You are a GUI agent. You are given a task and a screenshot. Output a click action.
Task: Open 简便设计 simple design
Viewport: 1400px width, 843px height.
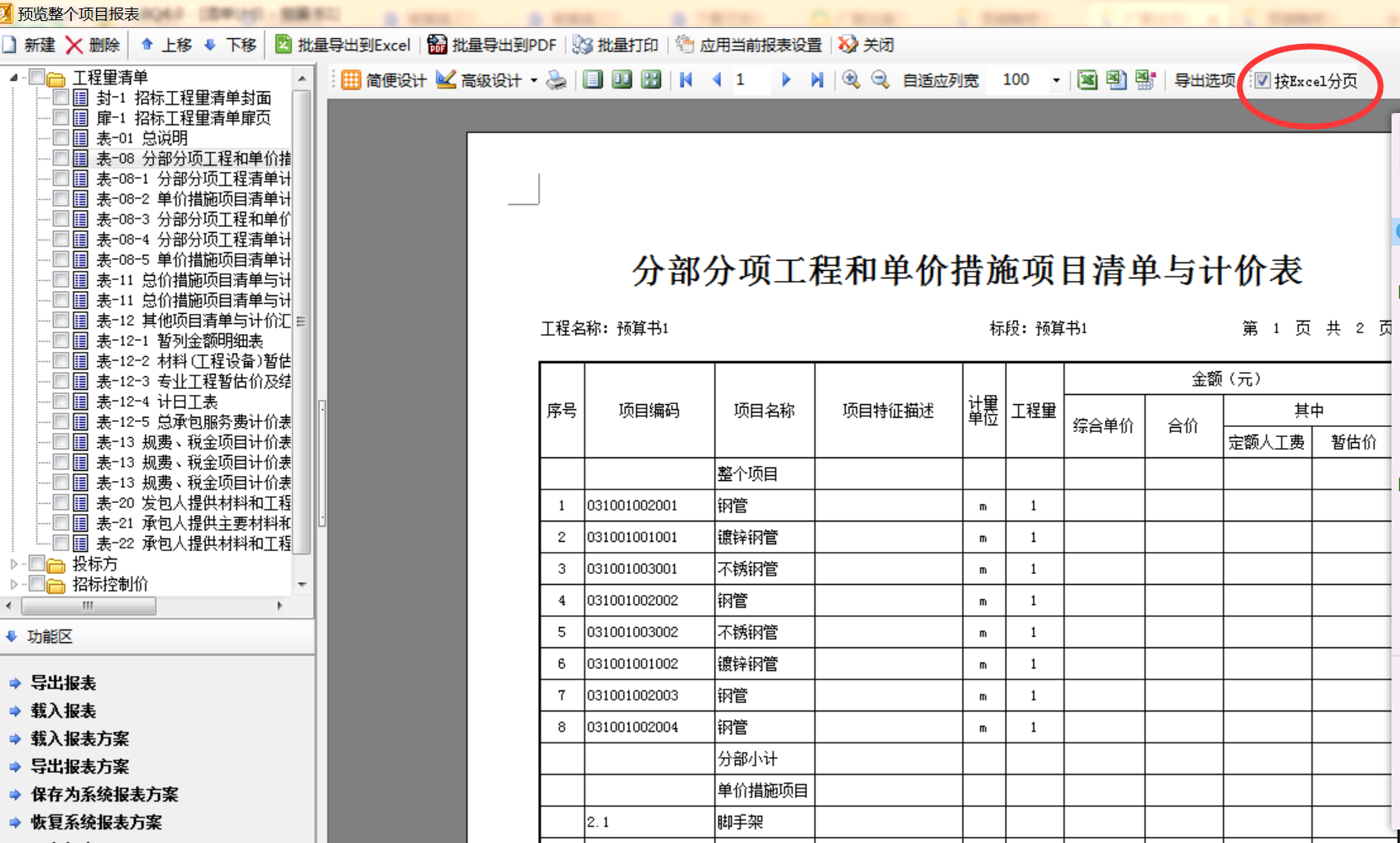coord(384,80)
